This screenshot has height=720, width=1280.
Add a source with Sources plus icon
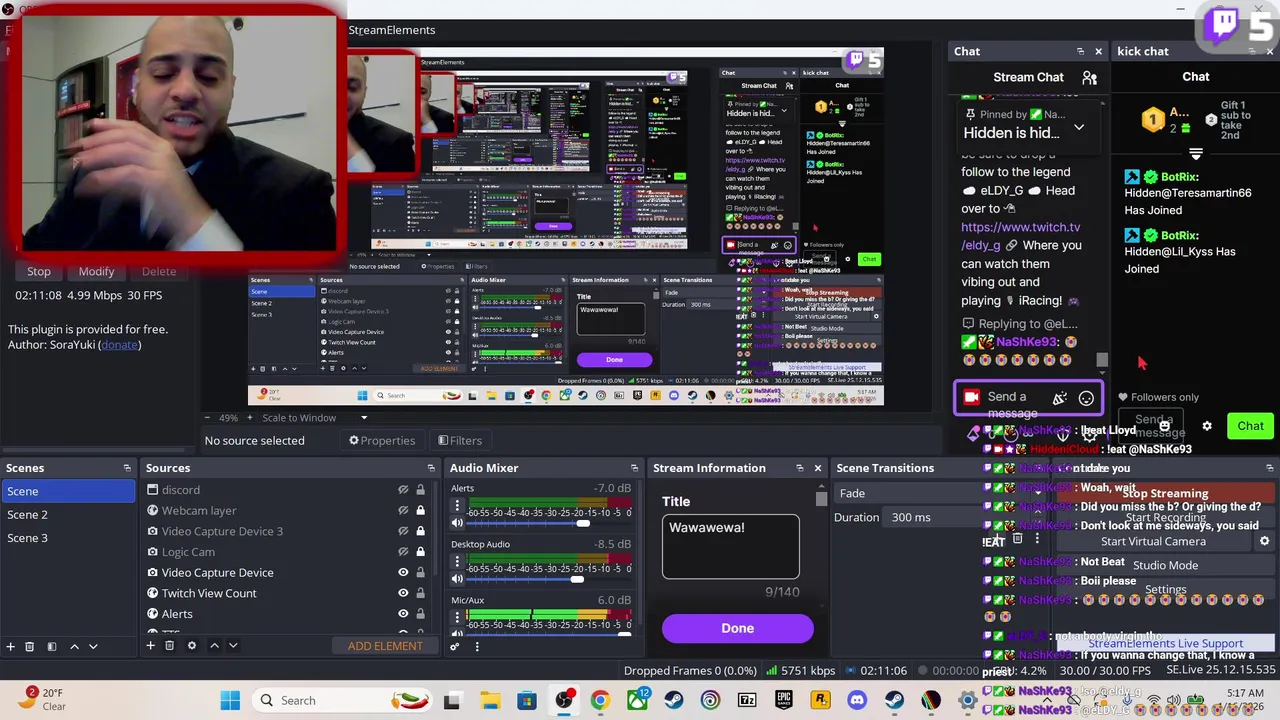click(x=150, y=646)
